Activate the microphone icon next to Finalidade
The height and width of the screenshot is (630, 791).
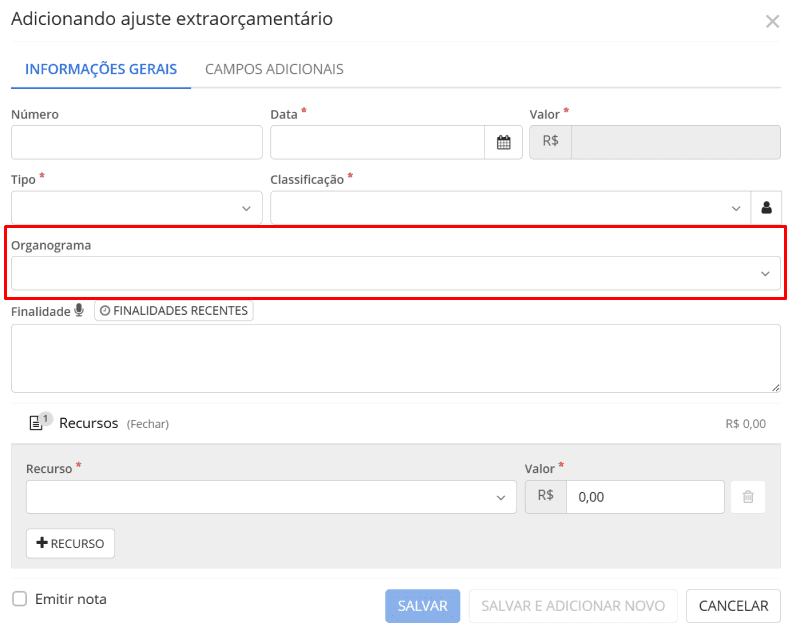79,310
